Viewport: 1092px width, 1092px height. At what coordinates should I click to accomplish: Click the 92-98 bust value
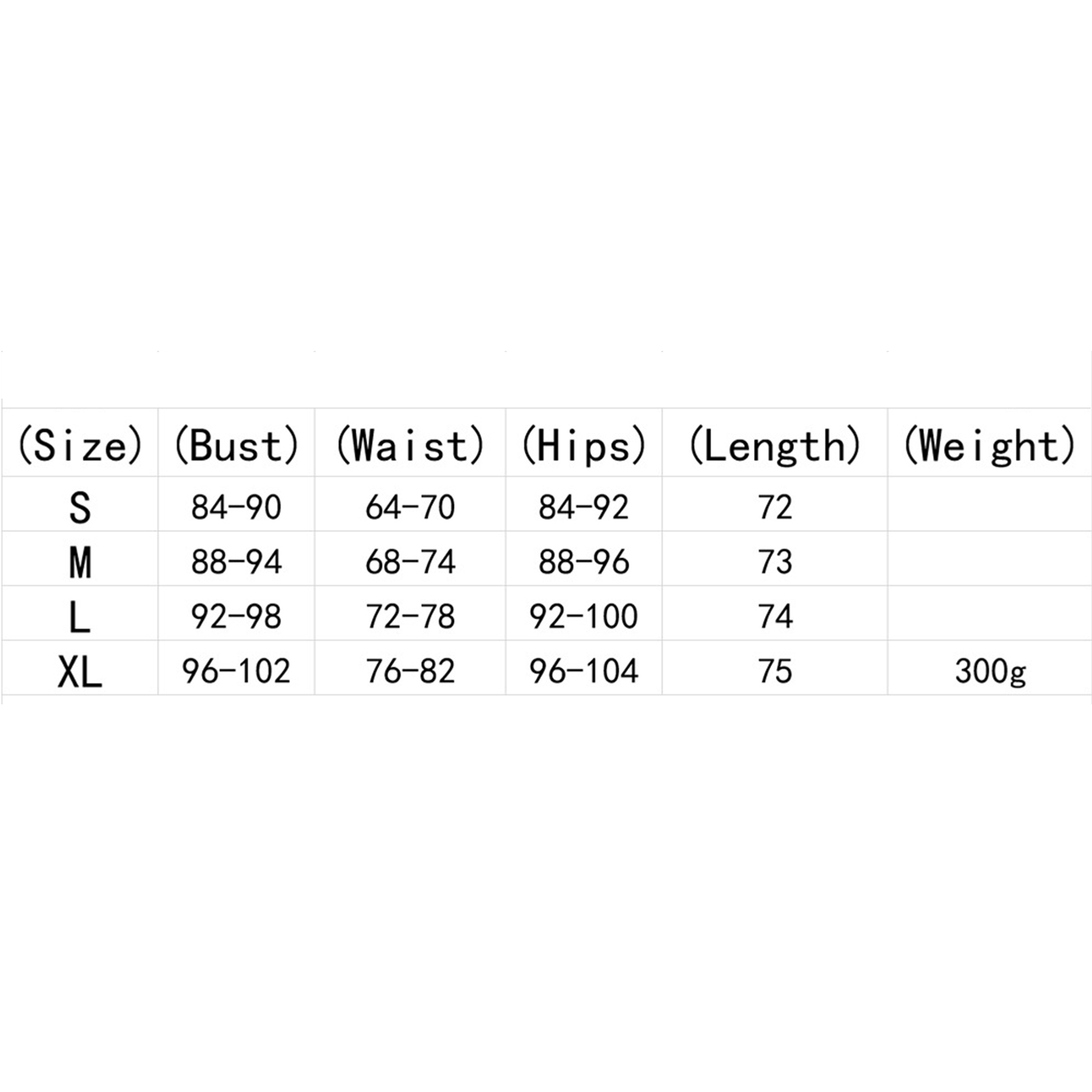(x=236, y=616)
